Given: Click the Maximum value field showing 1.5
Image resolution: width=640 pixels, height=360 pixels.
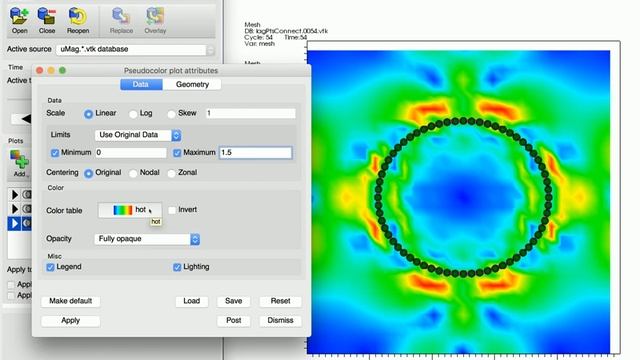Looking at the screenshot, I should point(256,153).
